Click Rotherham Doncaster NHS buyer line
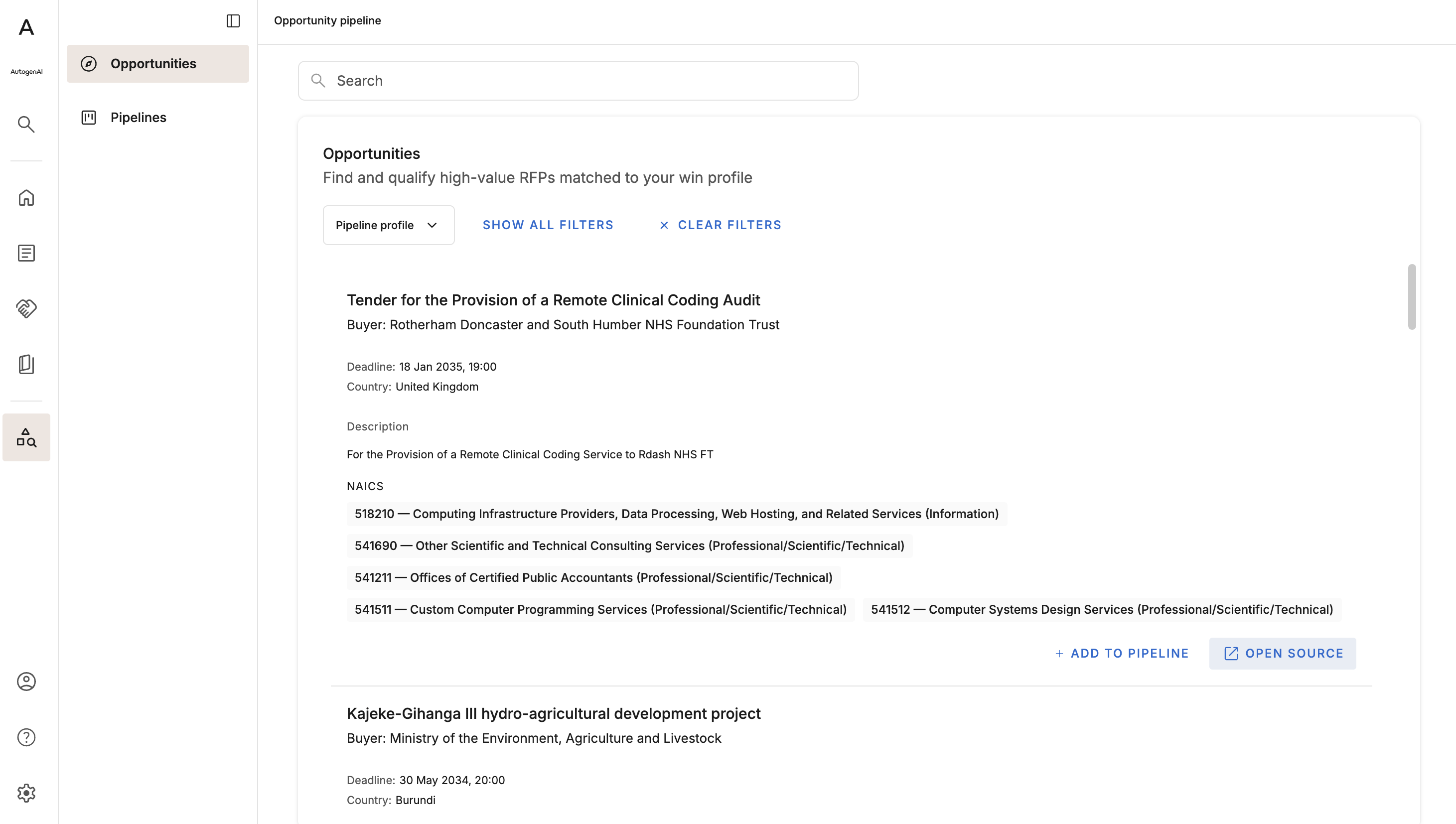Image resolution: width=1456 pixels, height=824 pixels. pos(563,325)
